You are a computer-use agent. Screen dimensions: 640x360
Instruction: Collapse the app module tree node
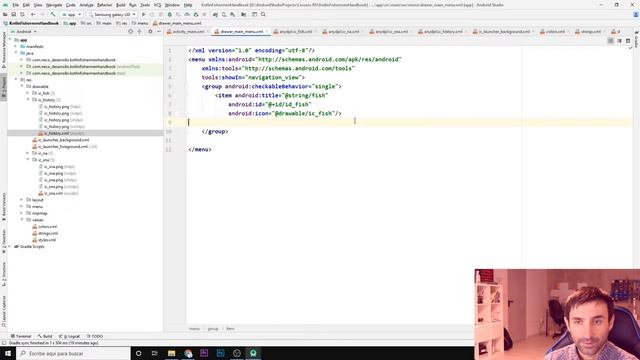tap(10, 40)
